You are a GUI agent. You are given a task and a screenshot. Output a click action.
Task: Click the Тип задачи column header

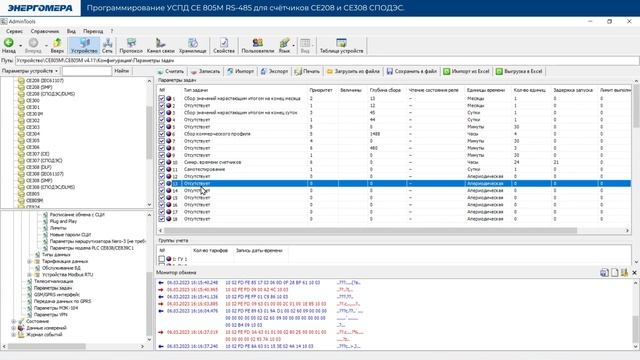click(196, 90)
